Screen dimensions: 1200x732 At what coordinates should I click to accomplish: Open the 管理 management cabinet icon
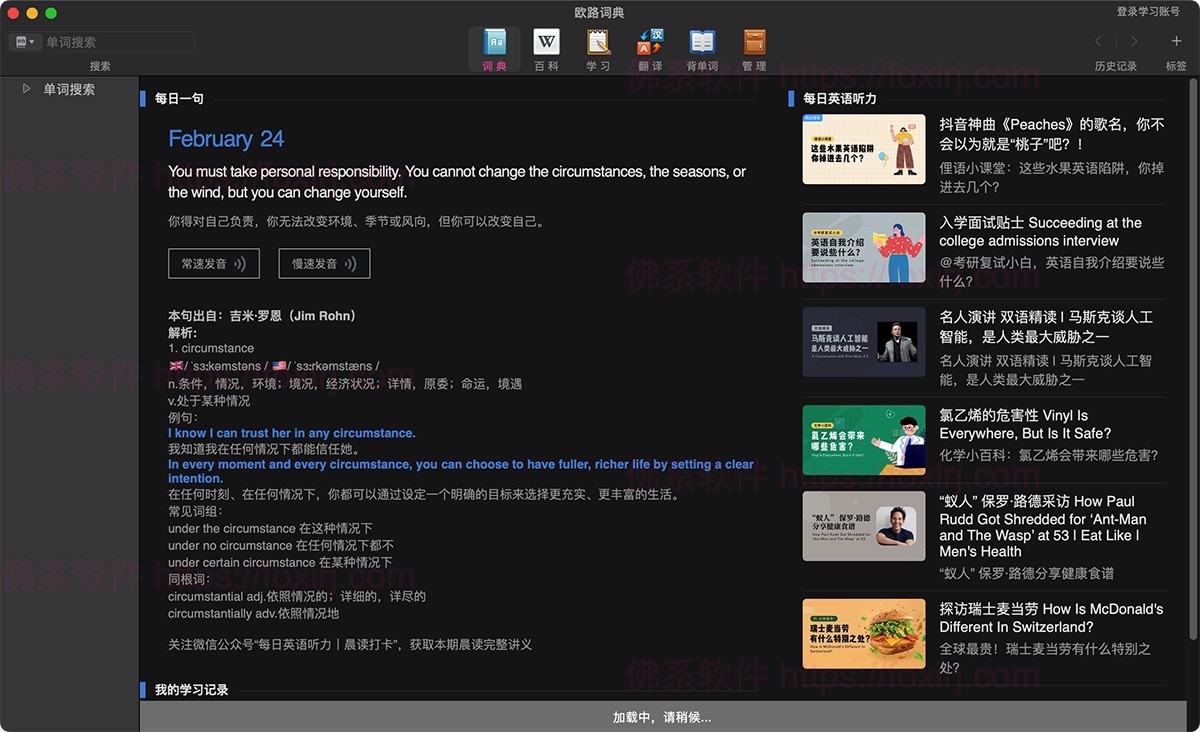coord(754,42)
